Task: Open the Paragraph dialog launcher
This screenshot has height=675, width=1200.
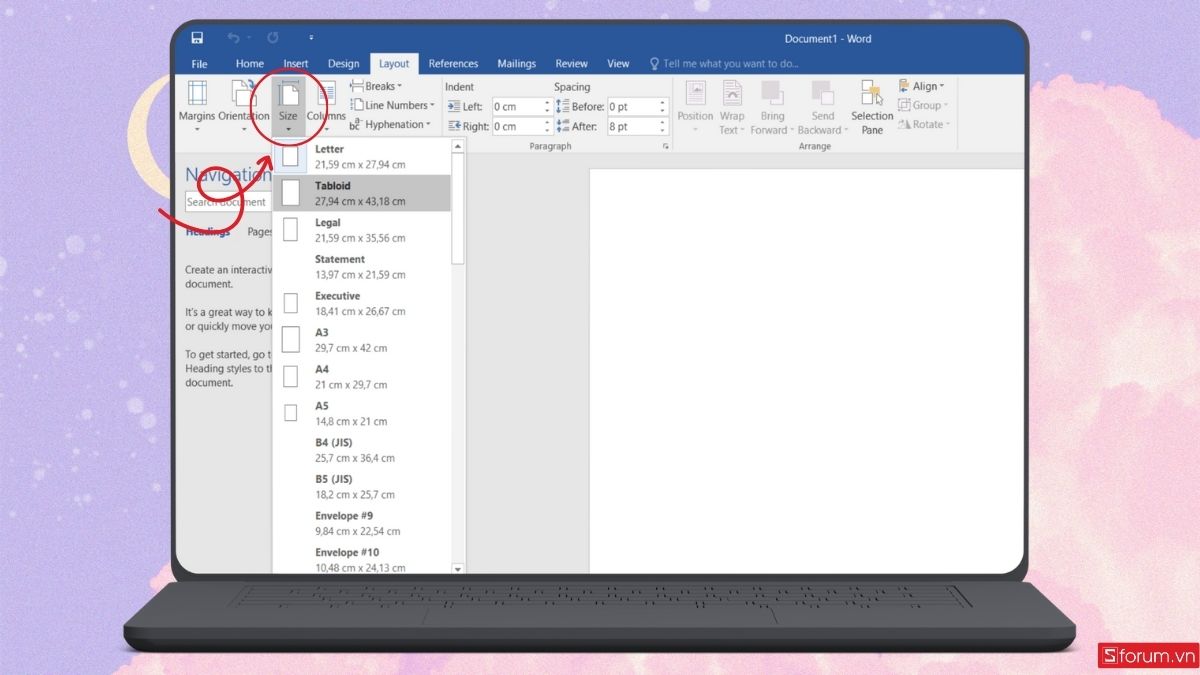Action: pyautogui.click(x=666, y=145)
